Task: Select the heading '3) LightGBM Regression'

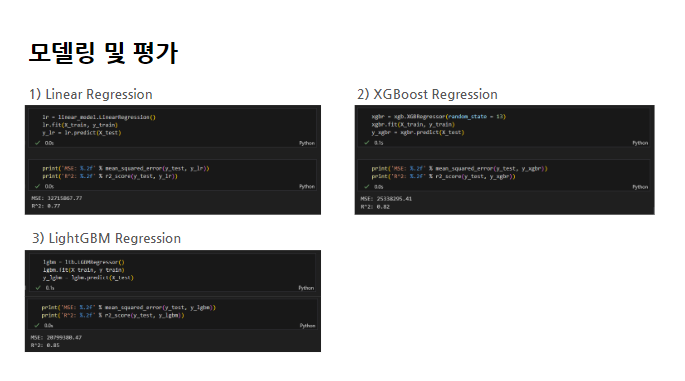Action: tap(106, 238)
